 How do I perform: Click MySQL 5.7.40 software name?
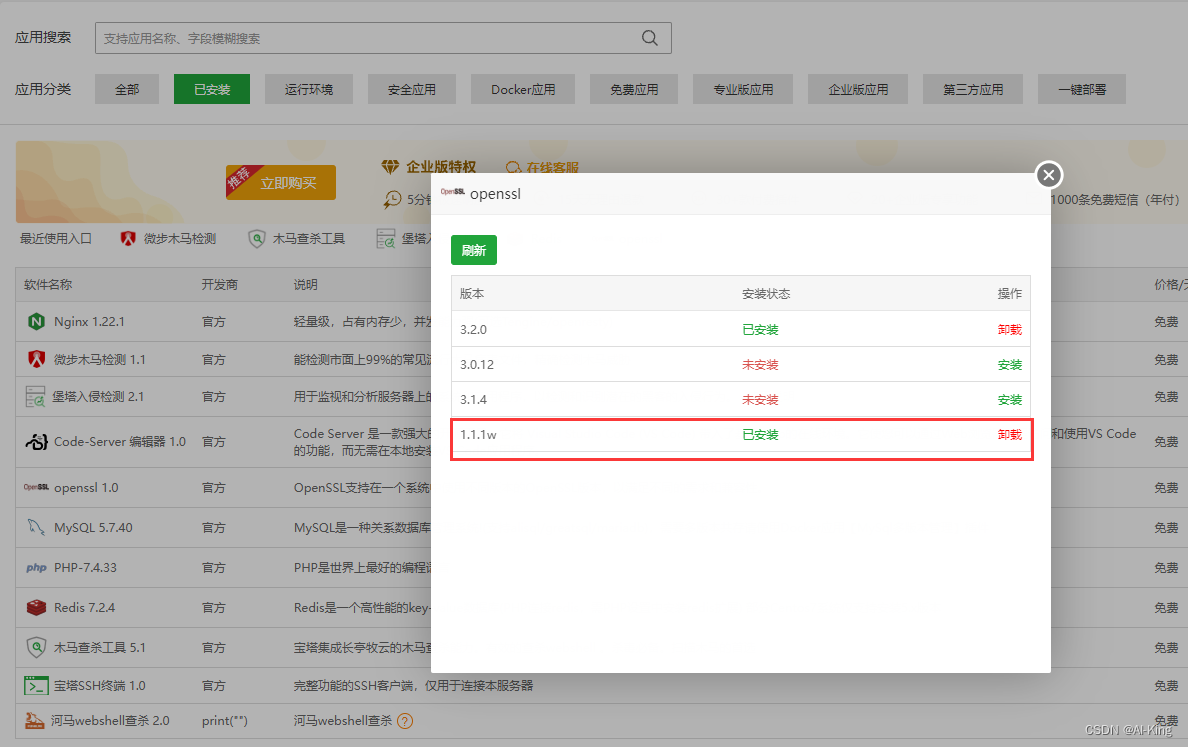click(93, 527)
